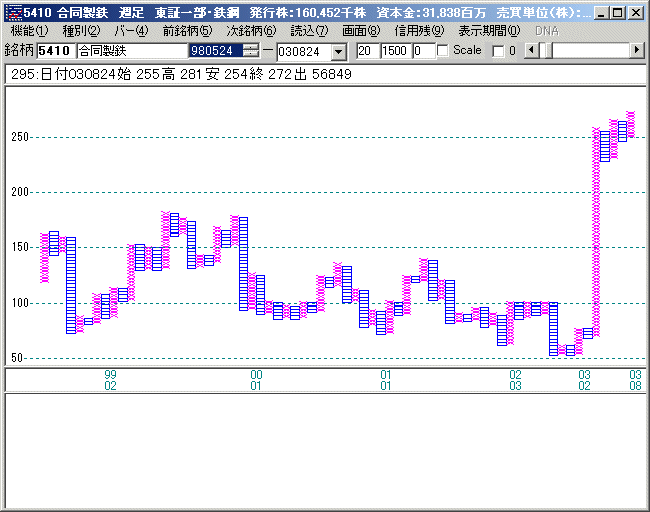Expand the end date dropdown arrow
This screenshot has width=650, height=512.
click(339, 52)
